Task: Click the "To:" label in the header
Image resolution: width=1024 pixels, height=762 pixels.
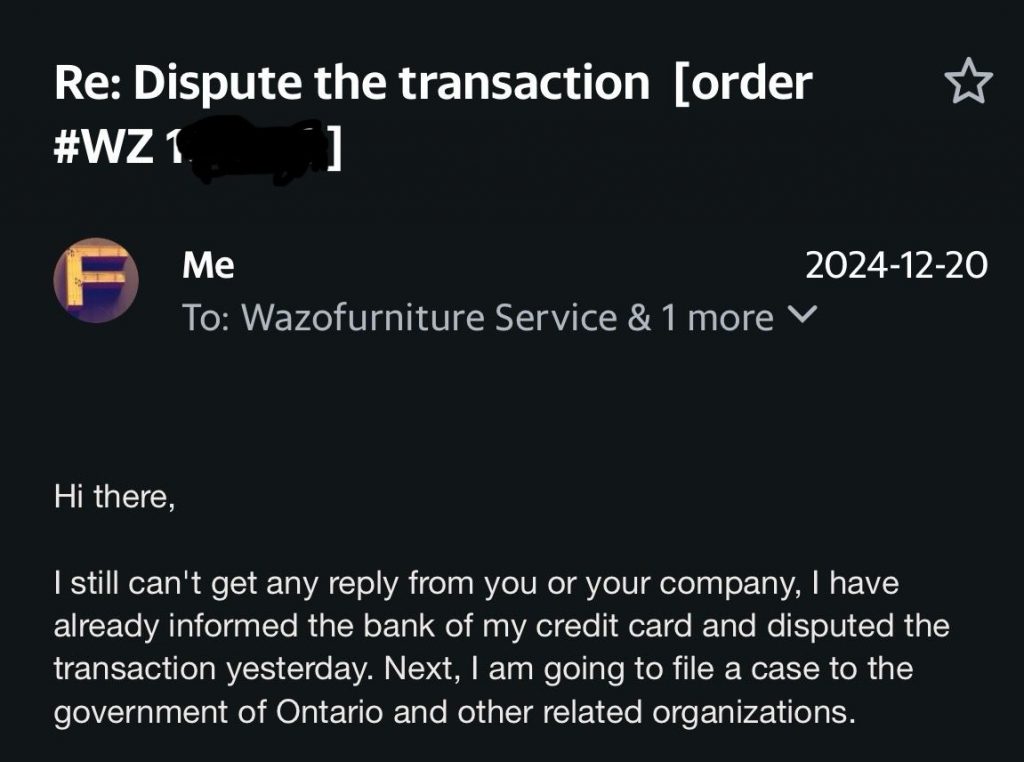Action: pyautogui.click(x=207, y=318)
